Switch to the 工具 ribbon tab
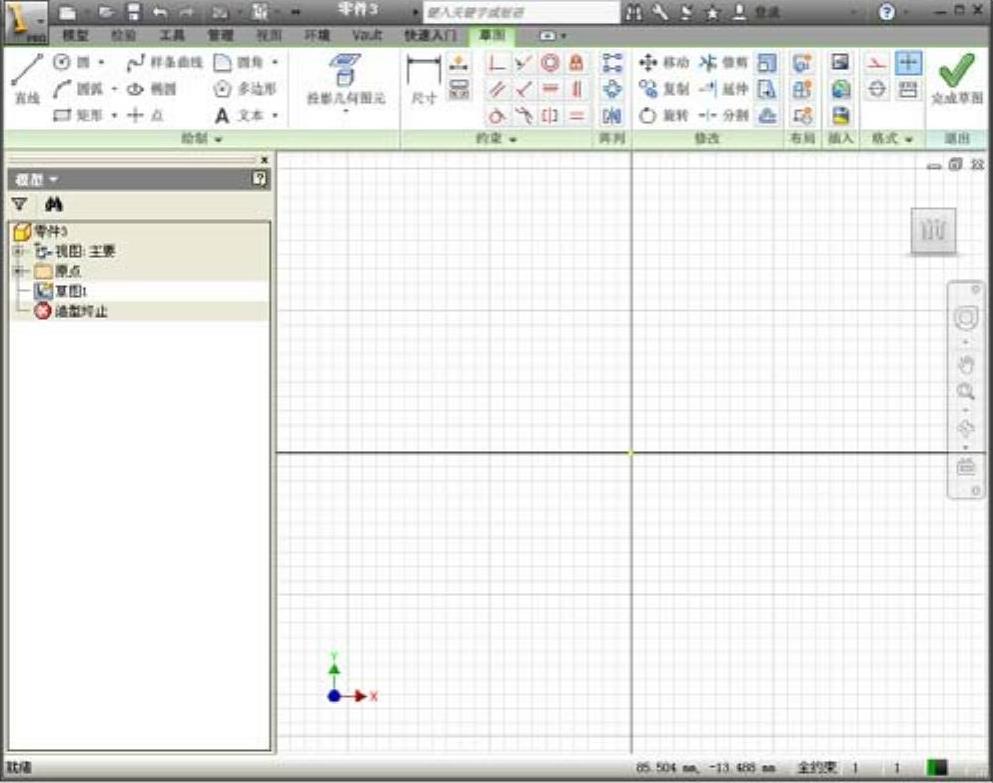Viewport: 993px width, 783px height. (x=172, y=35)
